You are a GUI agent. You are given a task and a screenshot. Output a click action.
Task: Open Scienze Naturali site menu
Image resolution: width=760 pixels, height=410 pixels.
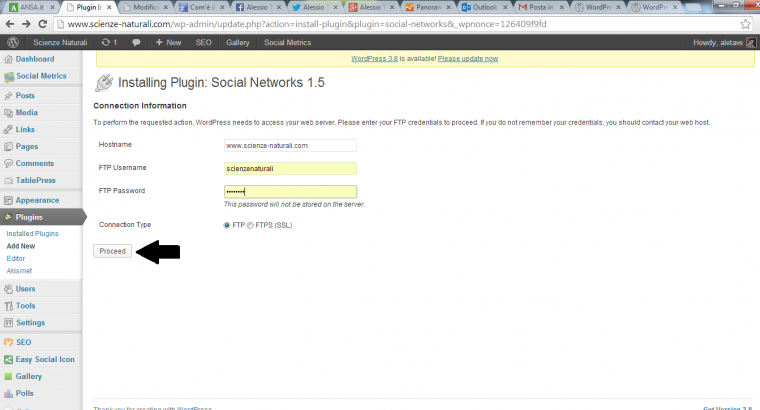pyautogui.click(x=60, y=43)
